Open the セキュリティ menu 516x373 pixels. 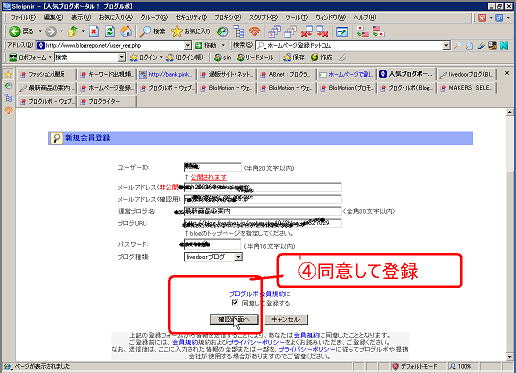click(x=191, y=17)
